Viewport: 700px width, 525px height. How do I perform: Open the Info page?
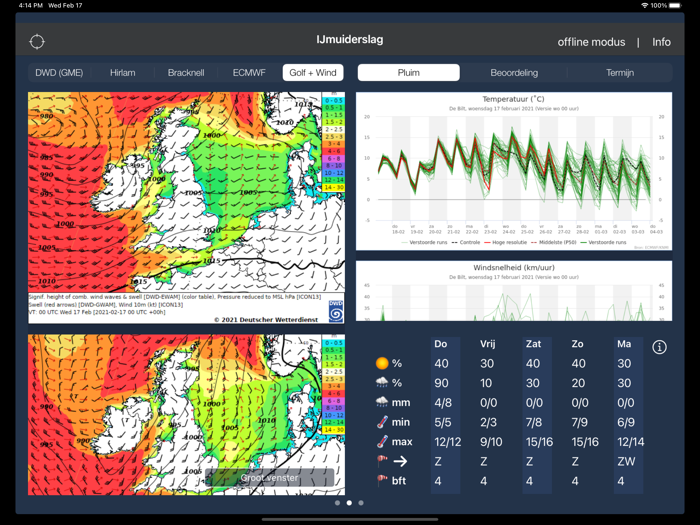[x=661, y=42]
